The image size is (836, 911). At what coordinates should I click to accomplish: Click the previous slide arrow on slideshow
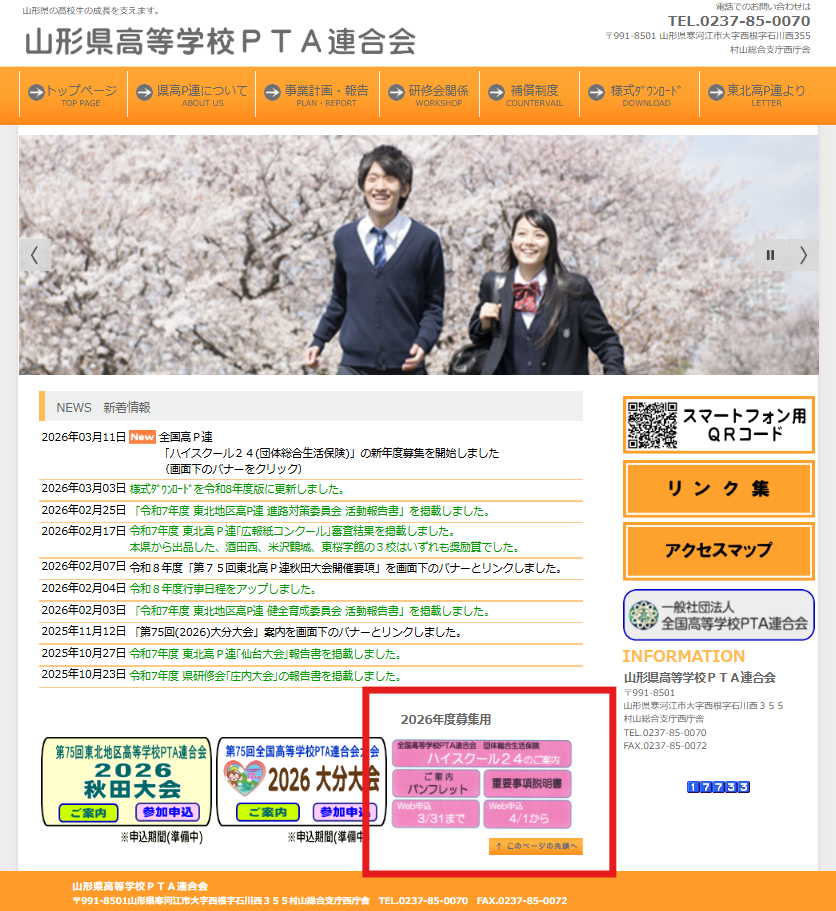(x=34, y=255)
